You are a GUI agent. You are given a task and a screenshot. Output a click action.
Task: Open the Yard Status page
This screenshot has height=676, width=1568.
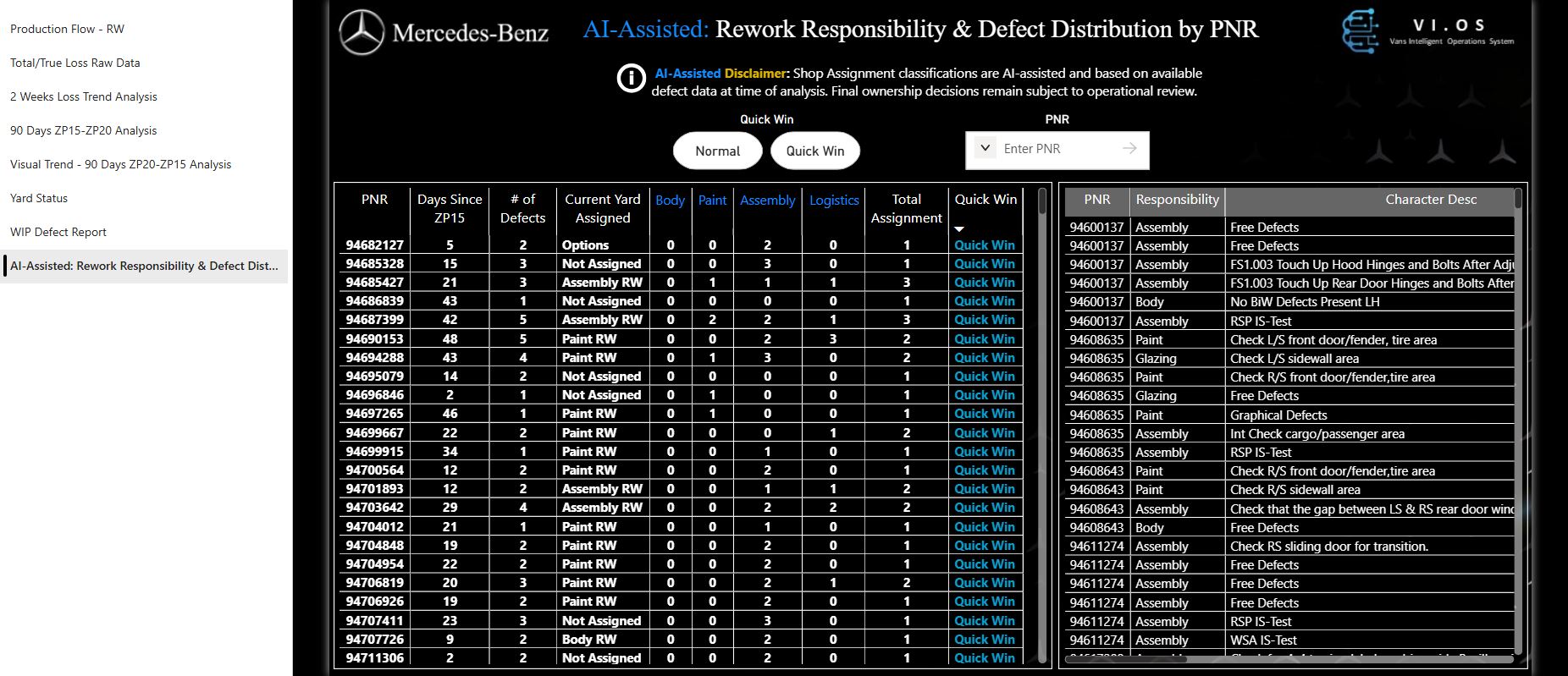(x=39, y=198)
